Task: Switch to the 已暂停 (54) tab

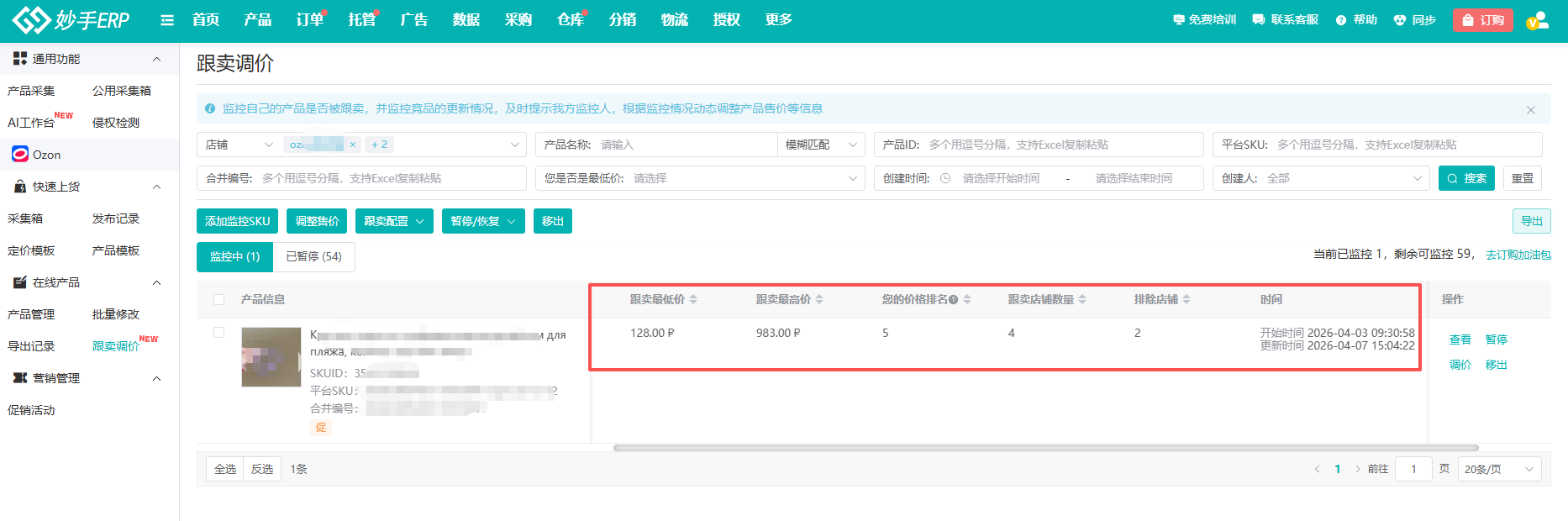Action: pyautogui.click(x=313, y=256)
